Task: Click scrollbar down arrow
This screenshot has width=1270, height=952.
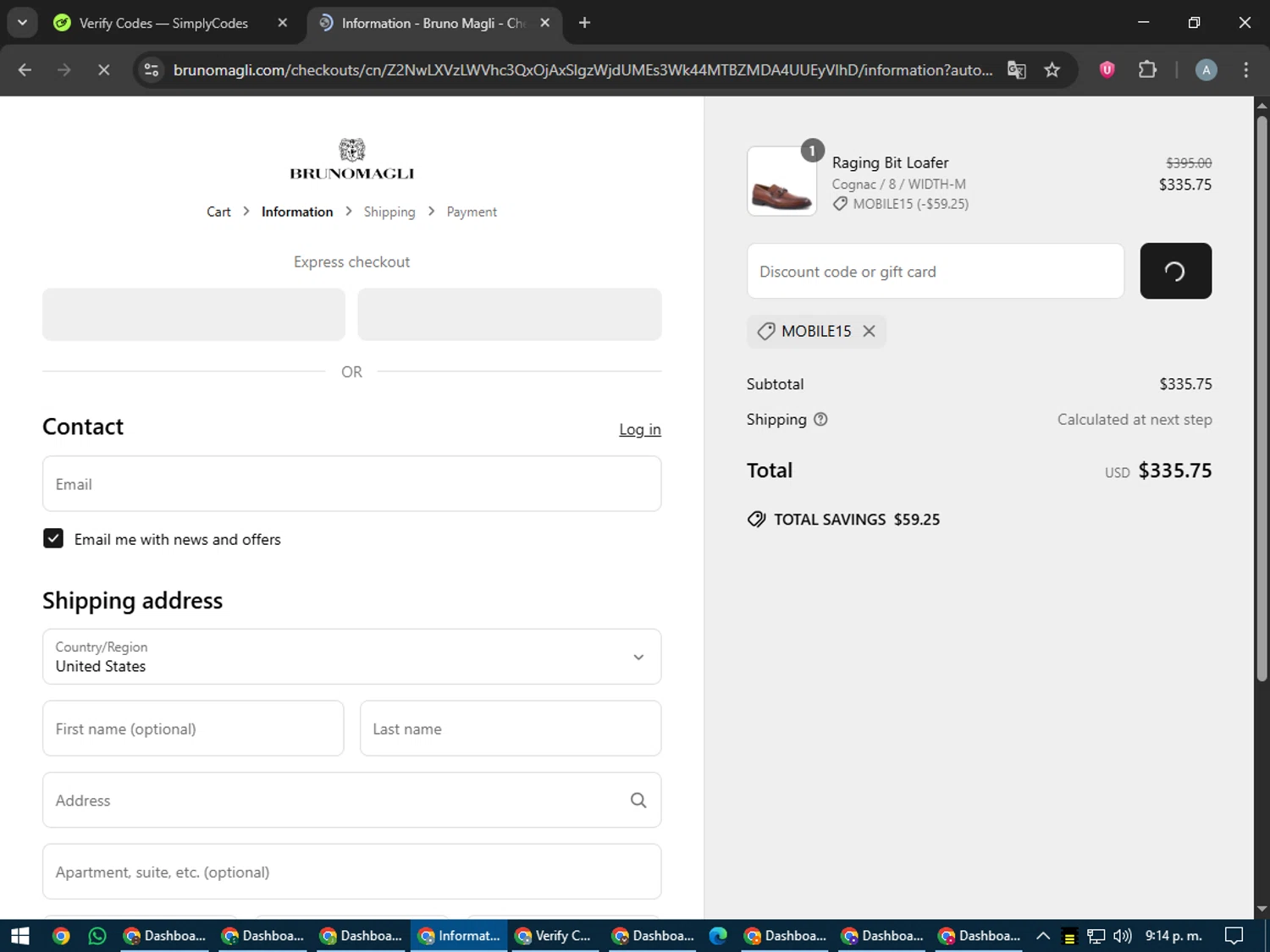Action: pyautogui.click(x=1262, y=909)
